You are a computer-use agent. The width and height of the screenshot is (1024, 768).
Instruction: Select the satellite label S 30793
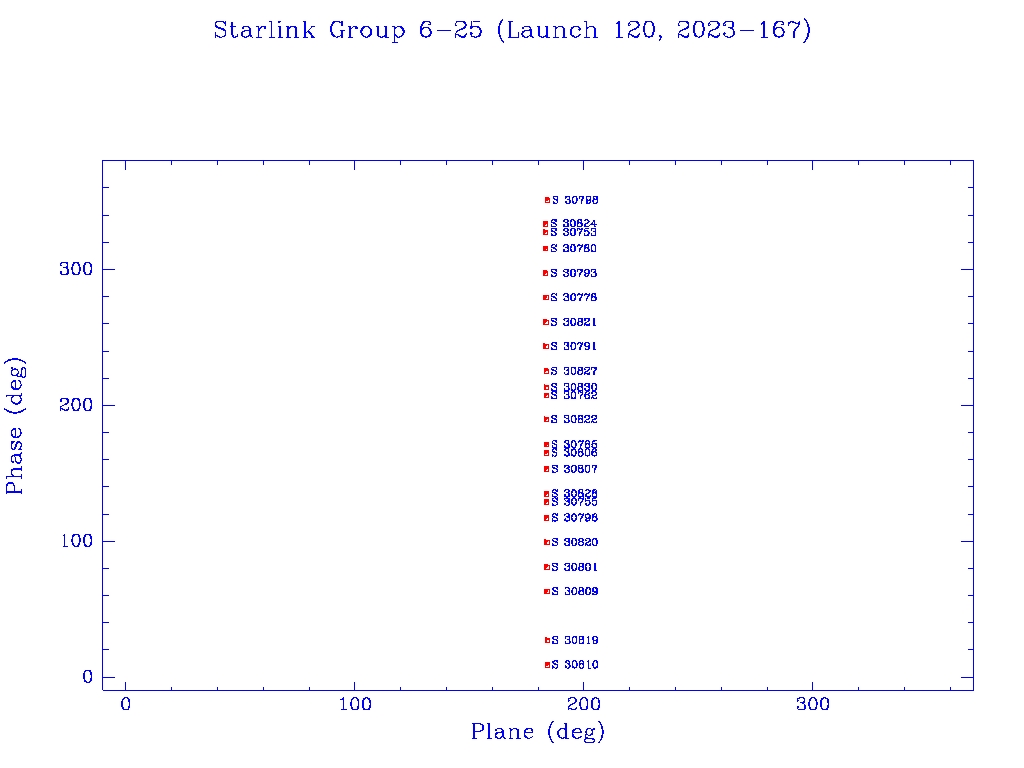[x=573, y=273]
